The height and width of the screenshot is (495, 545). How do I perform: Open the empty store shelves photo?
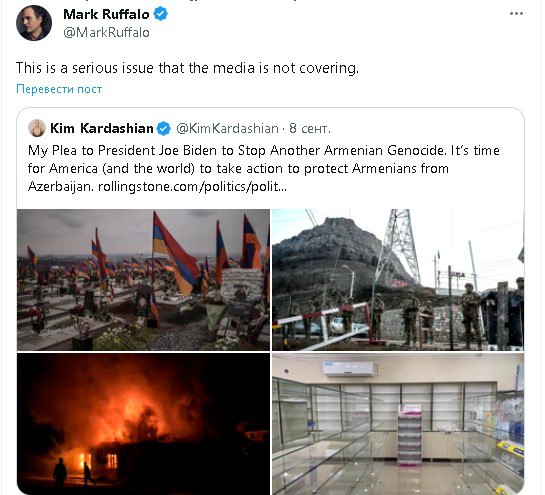(398, 423)
